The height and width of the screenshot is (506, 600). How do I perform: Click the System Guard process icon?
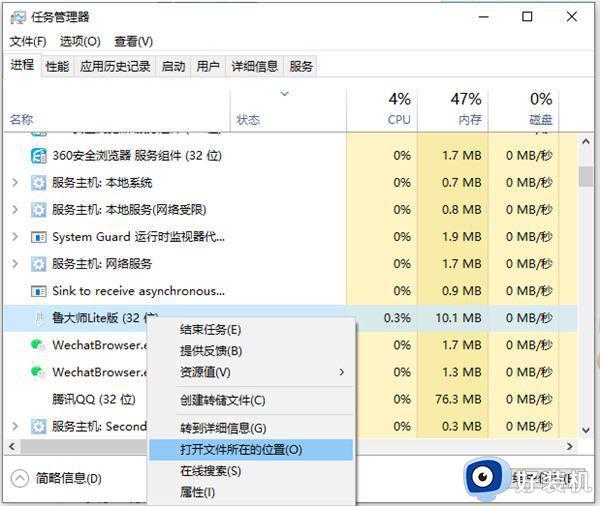38,237
